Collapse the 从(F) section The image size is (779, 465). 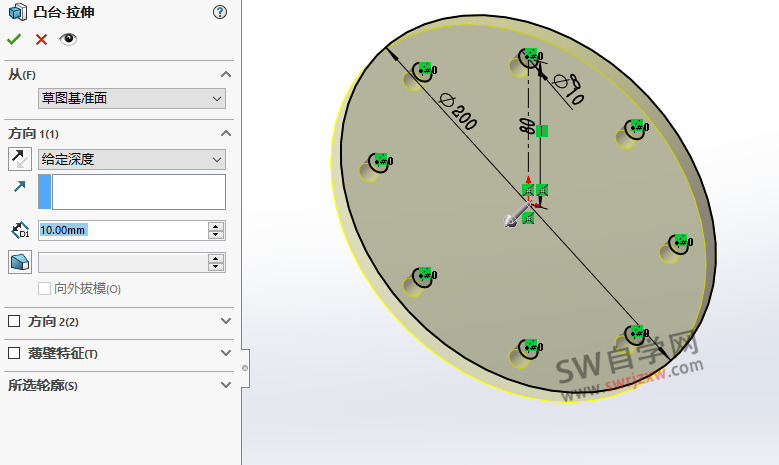tap(226, 75)
